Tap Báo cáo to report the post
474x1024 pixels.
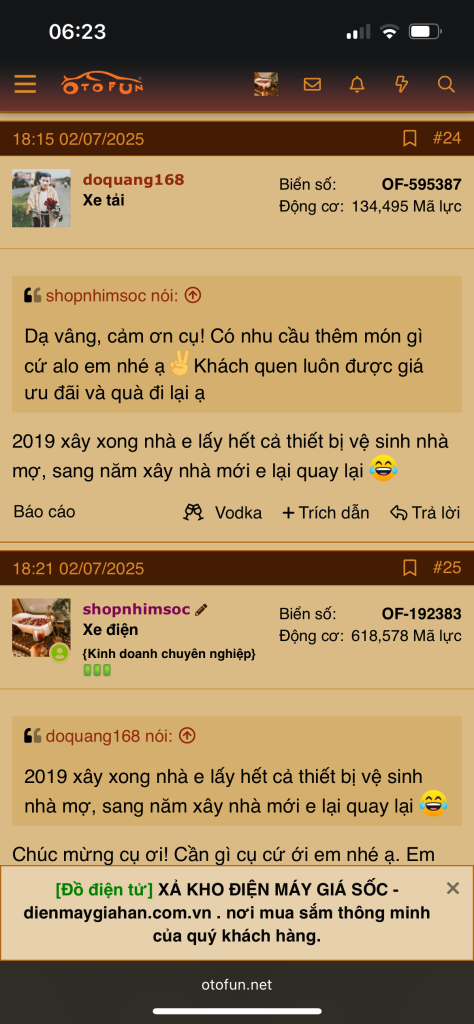[x=44, y=512]
